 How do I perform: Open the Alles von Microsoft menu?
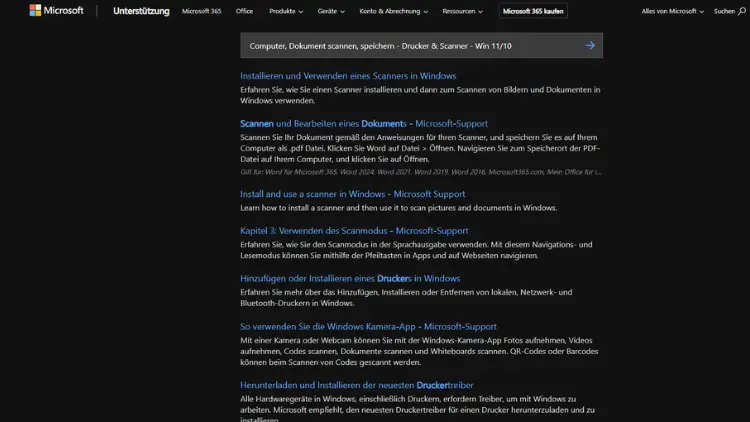point(672,11)
